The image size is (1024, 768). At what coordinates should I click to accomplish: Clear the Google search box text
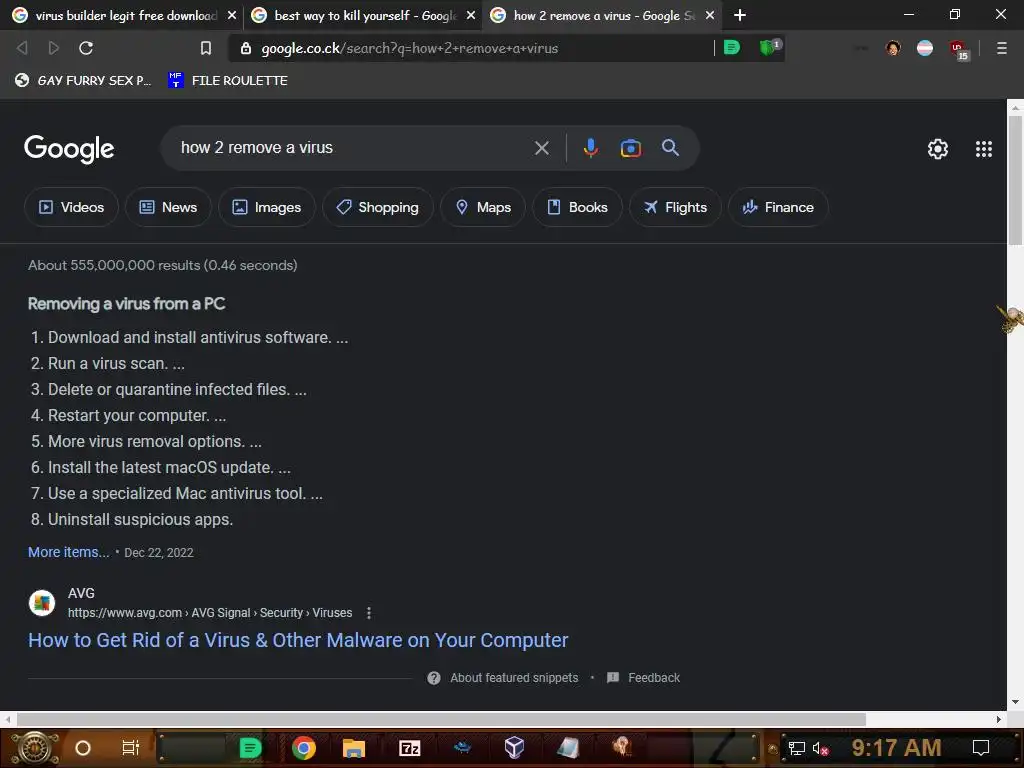coord(541,148)
